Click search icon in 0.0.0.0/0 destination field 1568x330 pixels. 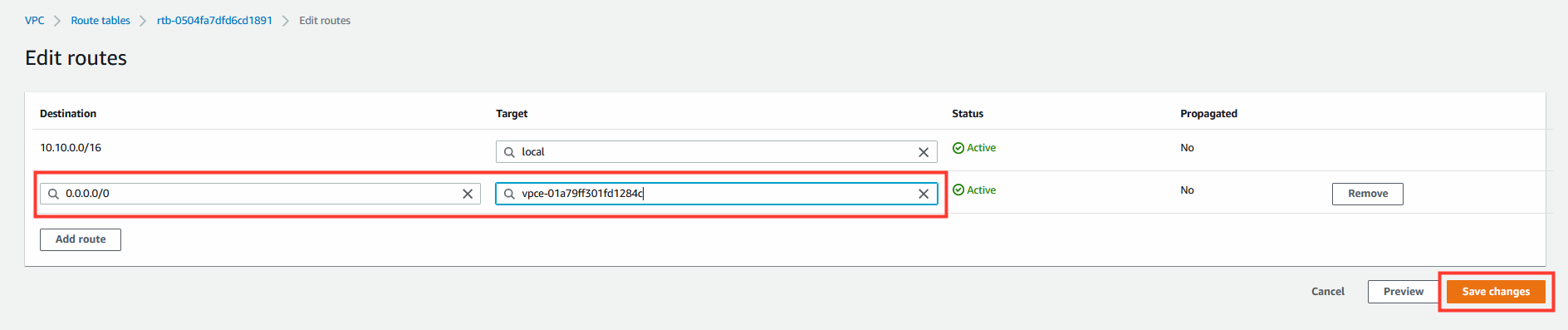(53, 194)
